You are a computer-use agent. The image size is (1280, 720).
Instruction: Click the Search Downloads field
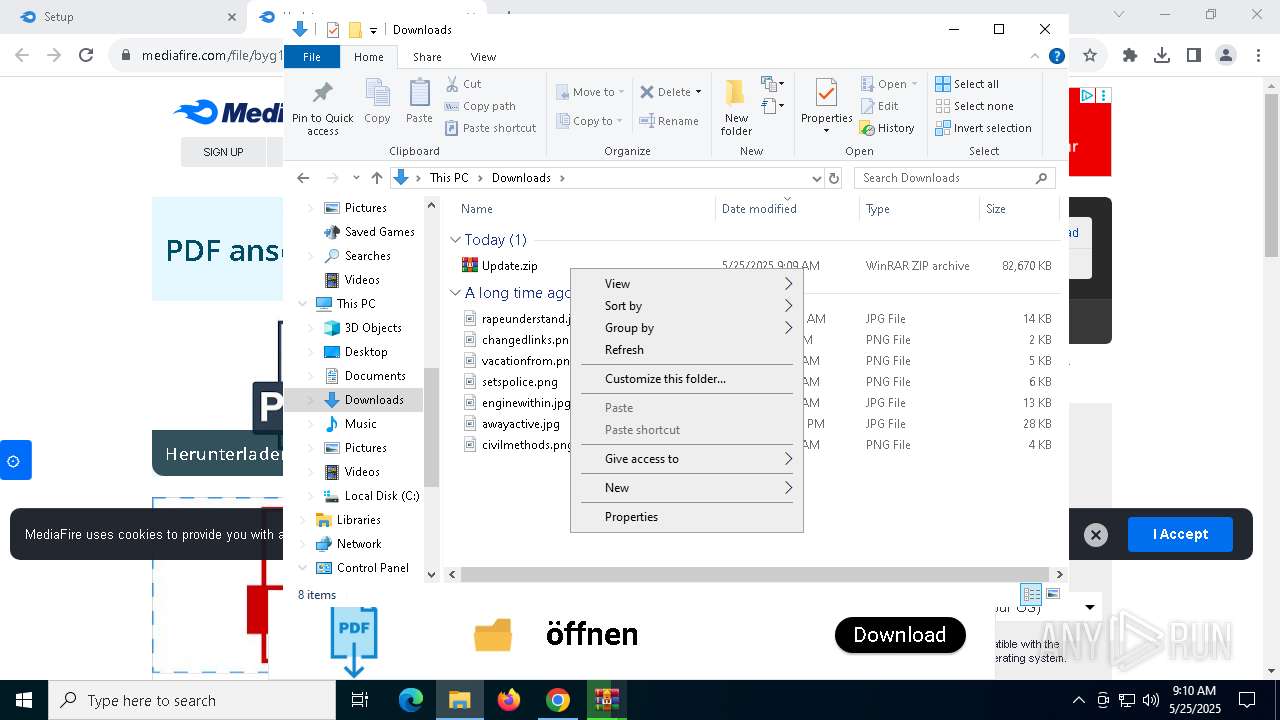pos(954,178)
